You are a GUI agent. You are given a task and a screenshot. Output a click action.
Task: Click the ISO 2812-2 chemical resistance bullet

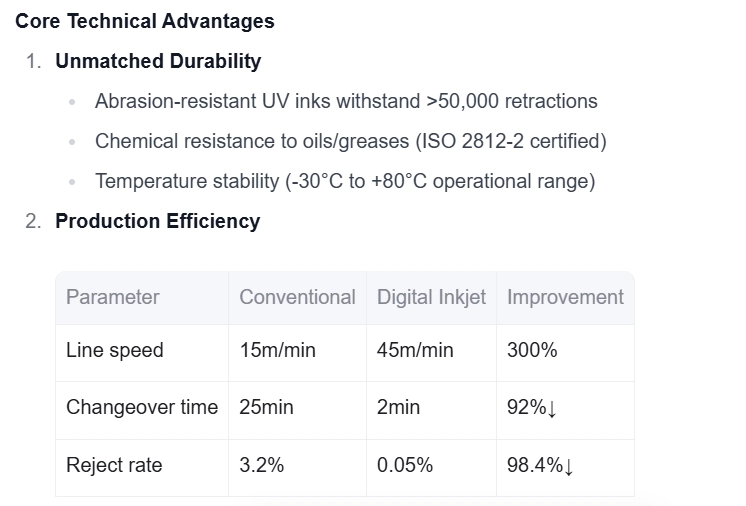tap(351, 141)
